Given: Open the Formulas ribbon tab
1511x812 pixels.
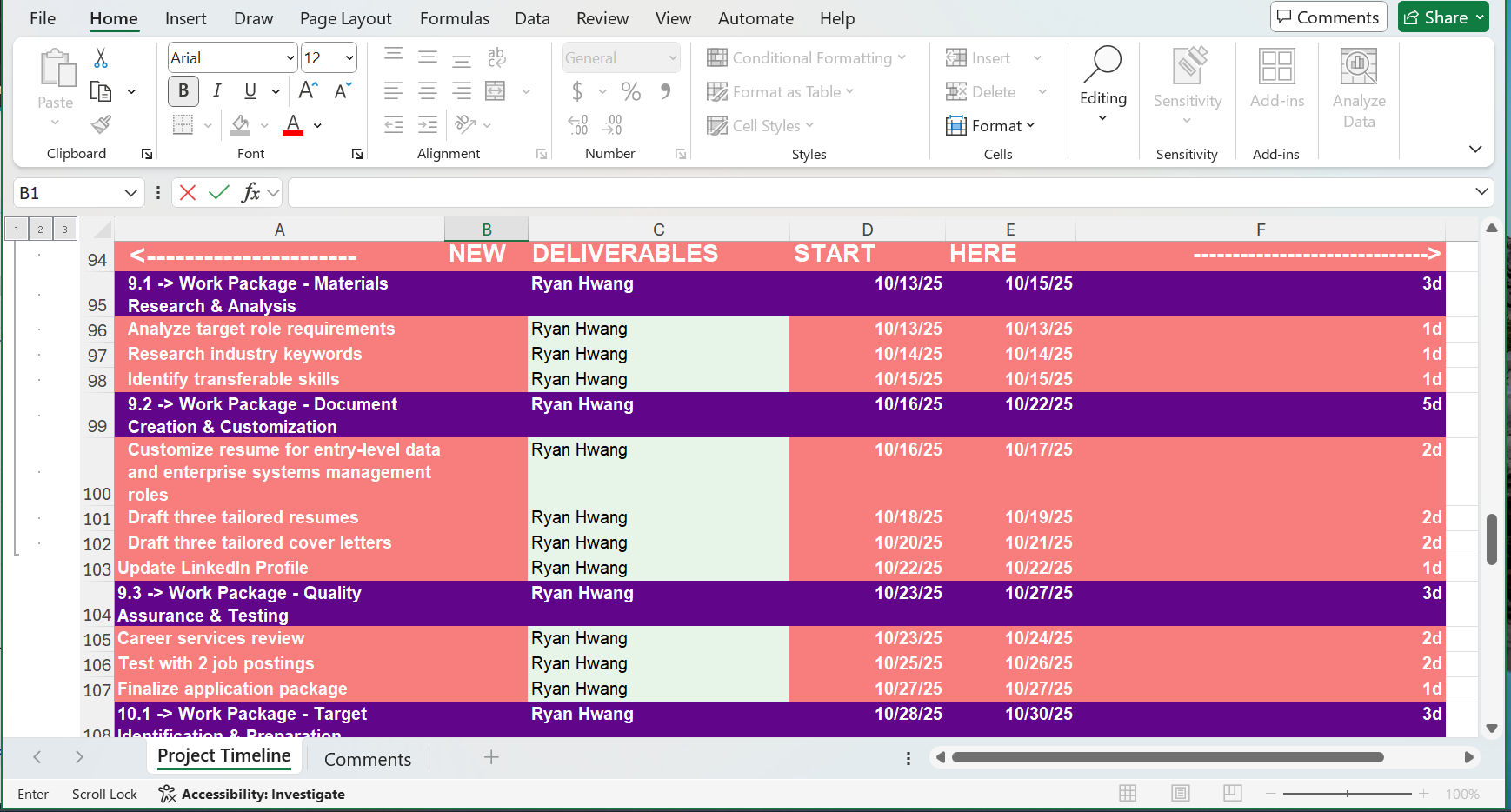Looking at the screenshot, I should (454, 17).
